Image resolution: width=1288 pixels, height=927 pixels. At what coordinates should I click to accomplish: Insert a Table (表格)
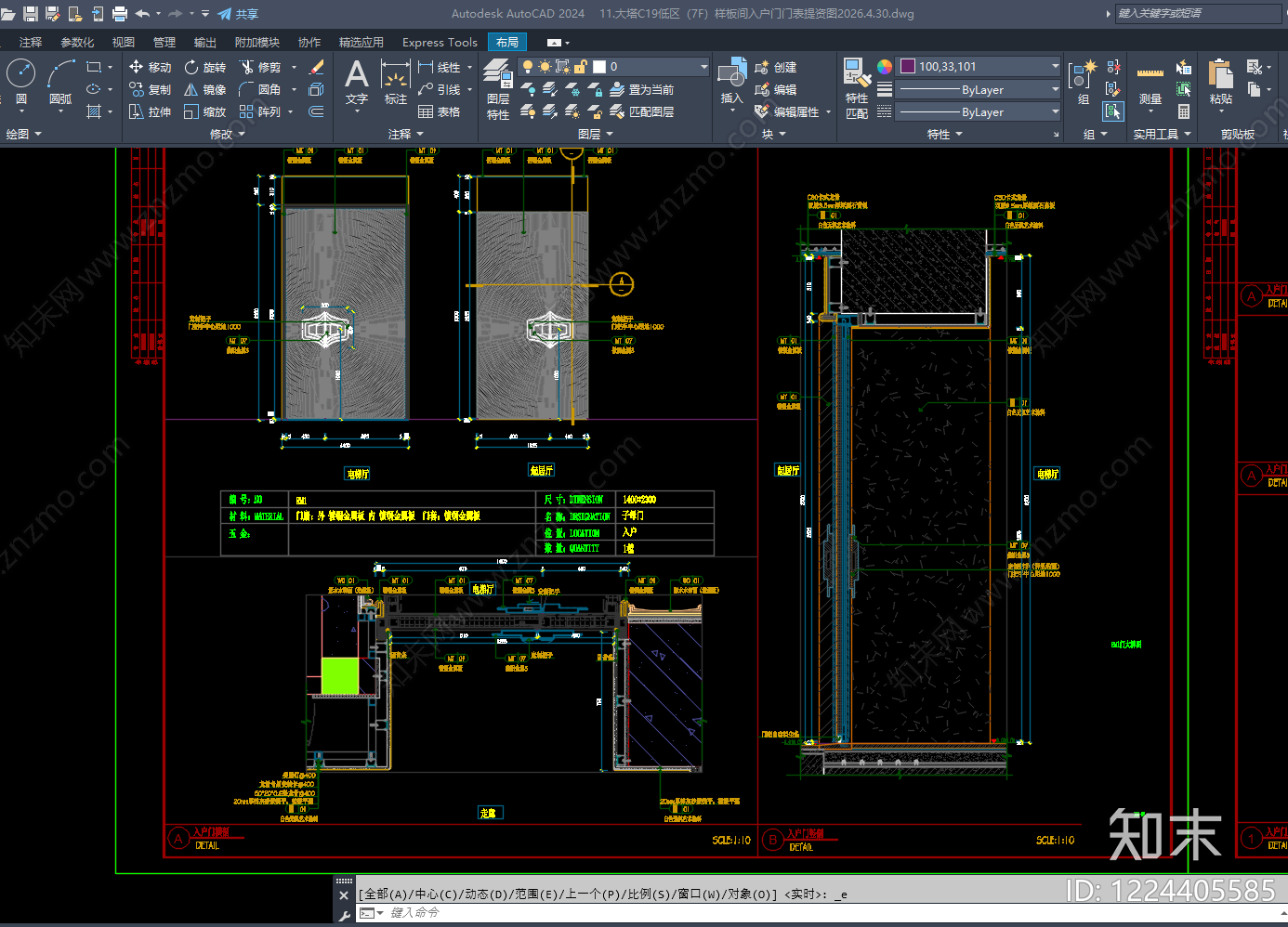(440, 111)
